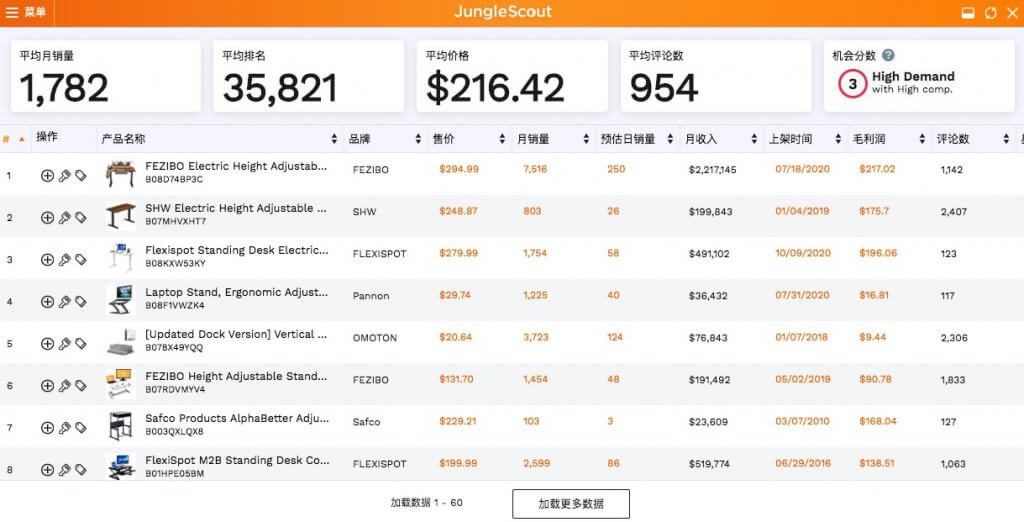Click the plus icon for OMOTON Vertical row
The height and width of the screenshot is (522, 1024).
[47, 344]
